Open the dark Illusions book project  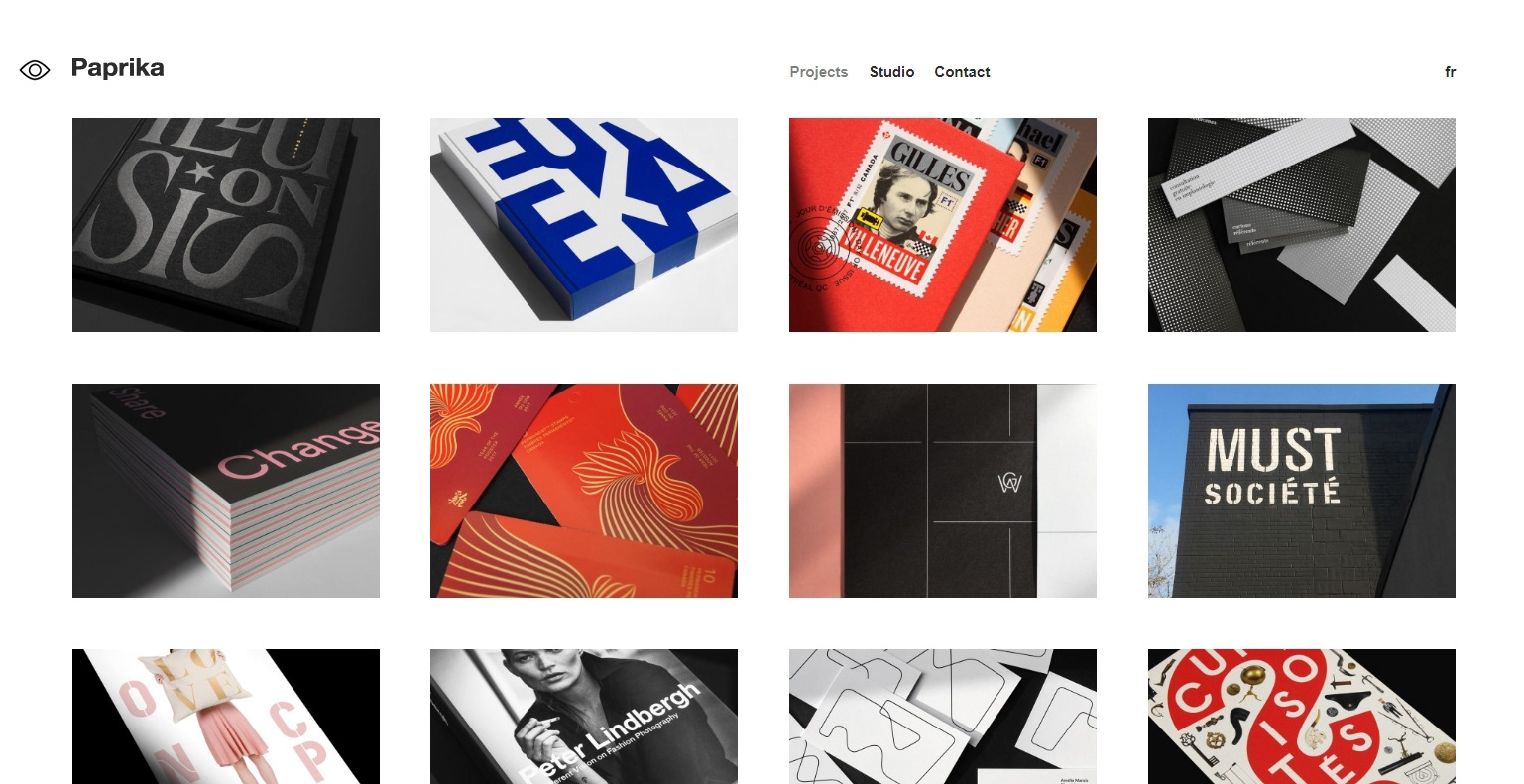pos(226,225)
